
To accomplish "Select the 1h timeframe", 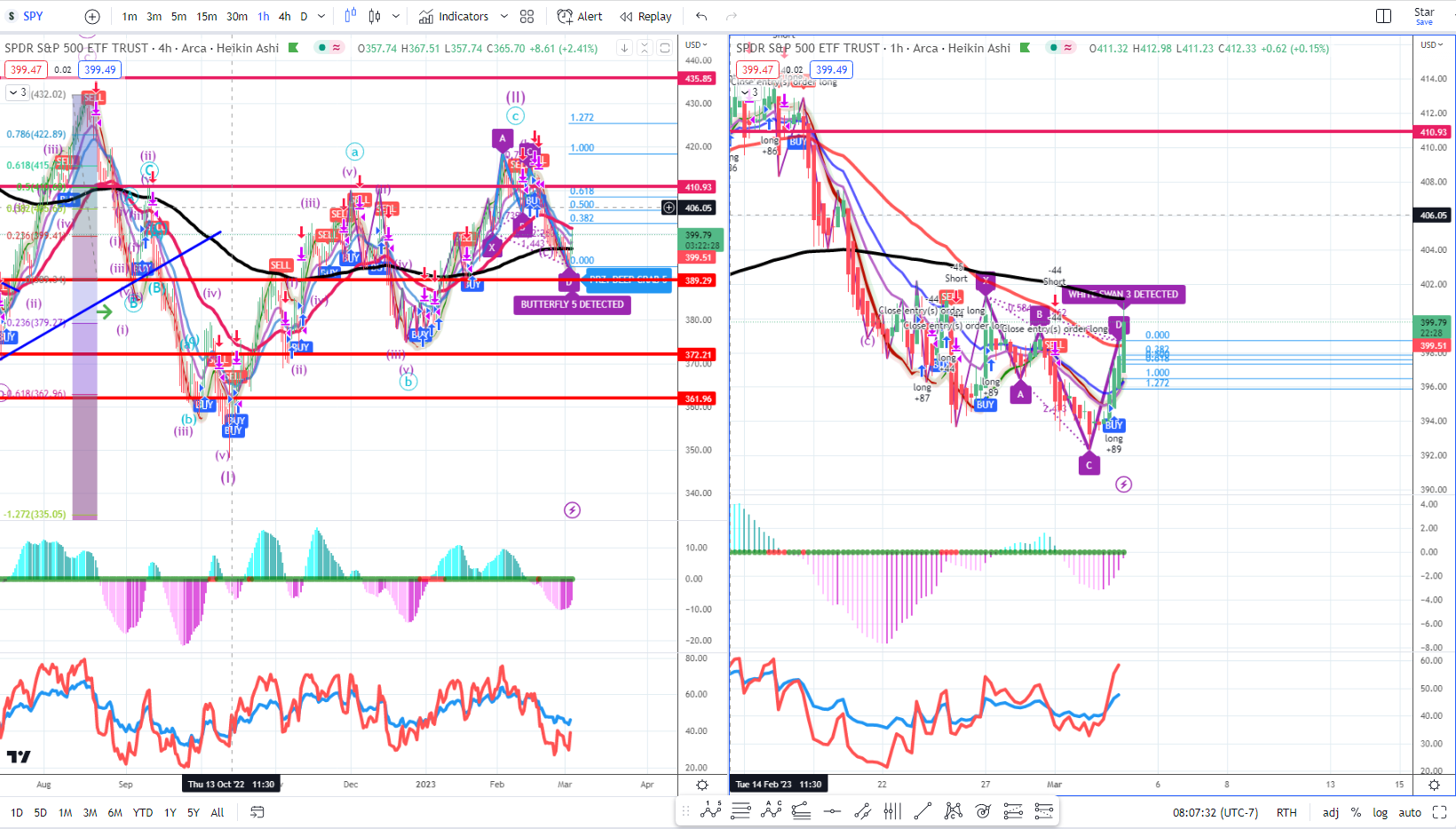I will (x=264, y=16).
